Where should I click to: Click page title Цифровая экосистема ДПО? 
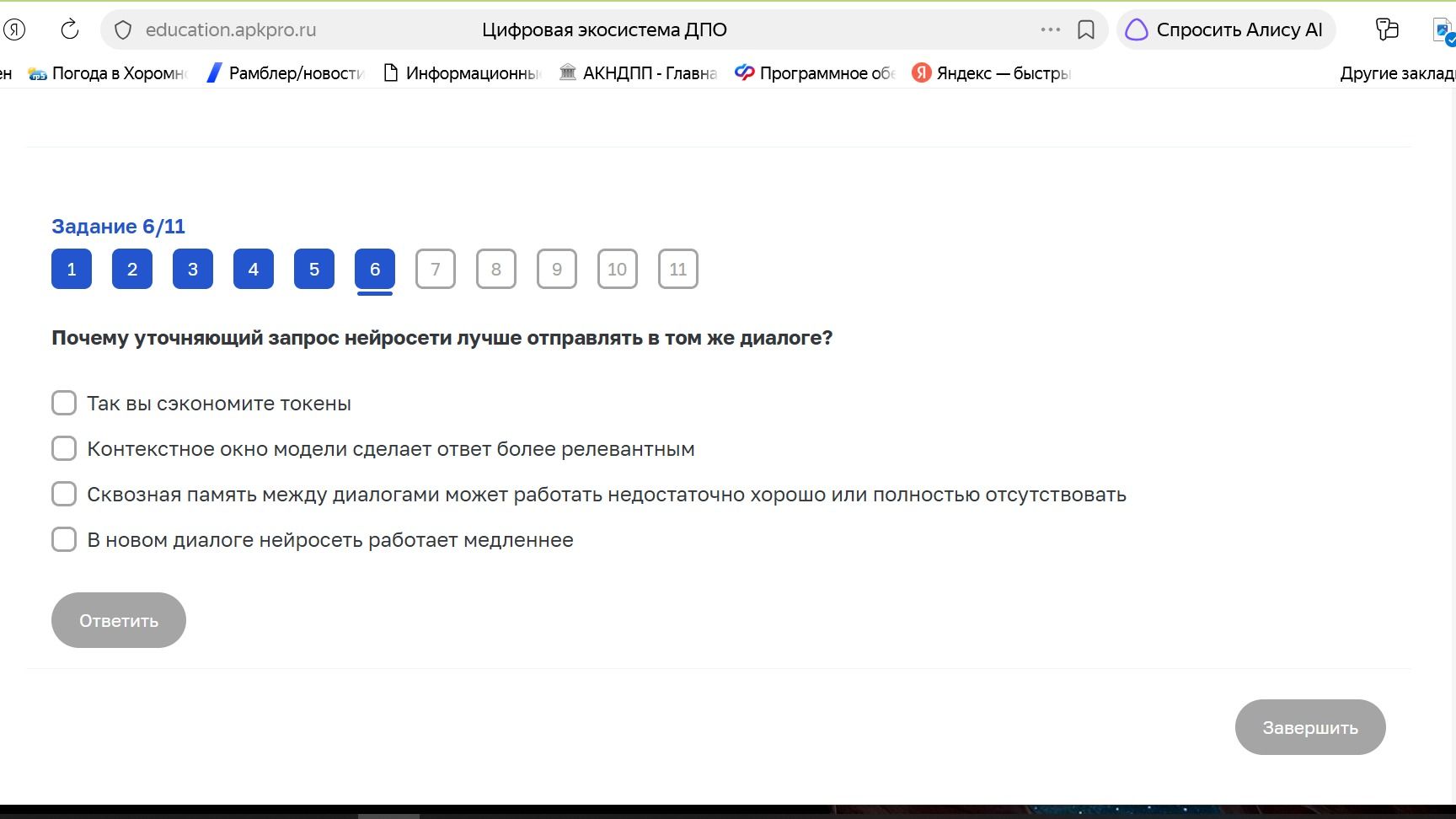click(604, 29)
